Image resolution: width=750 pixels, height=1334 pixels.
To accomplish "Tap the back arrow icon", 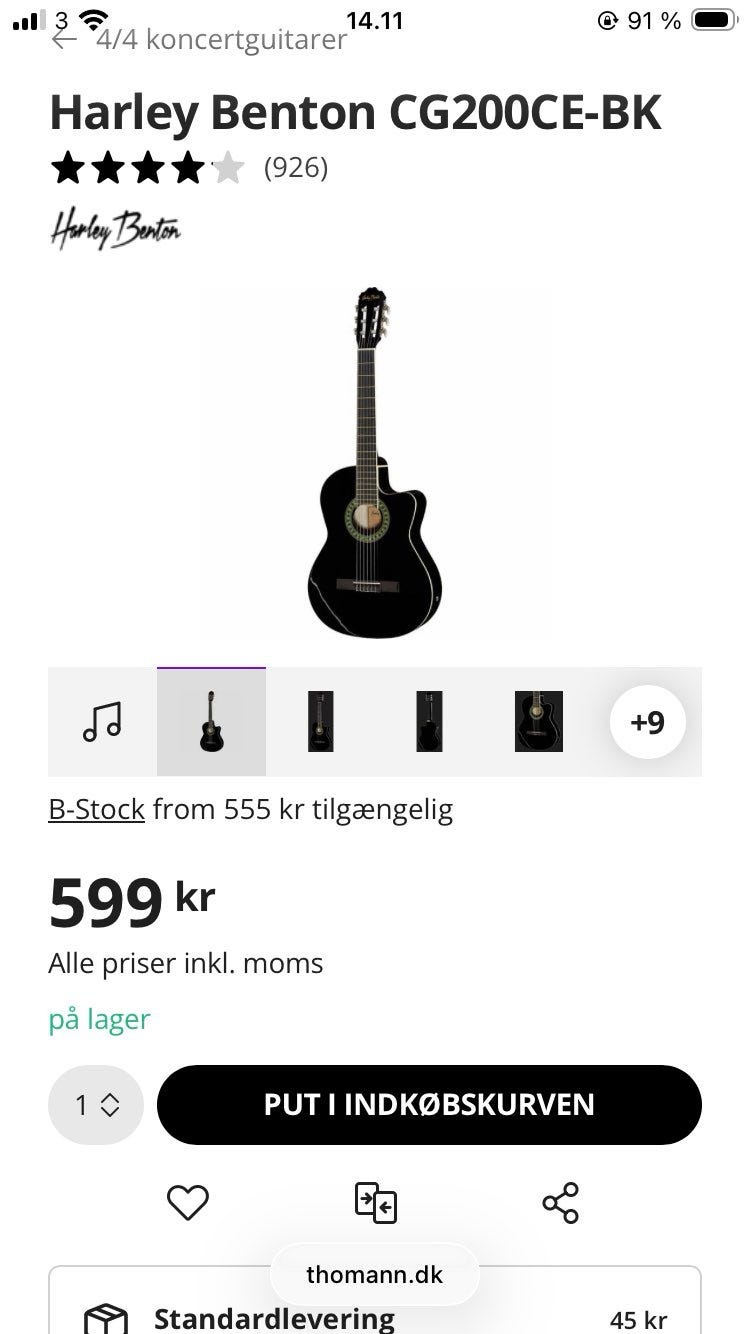I will (x=64, y=40).
